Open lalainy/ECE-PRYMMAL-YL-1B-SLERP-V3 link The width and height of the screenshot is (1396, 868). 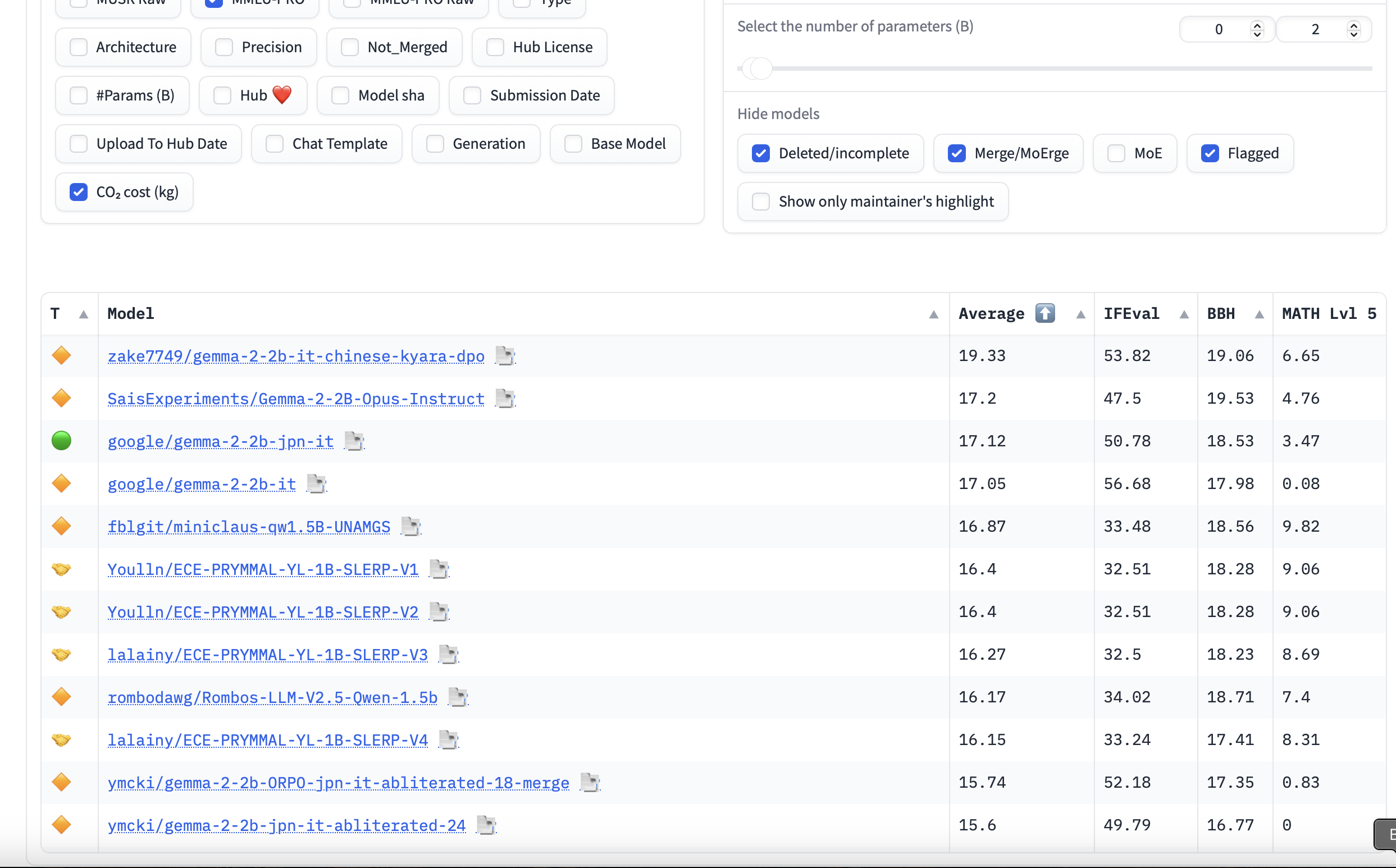click(x=267, y=655)
